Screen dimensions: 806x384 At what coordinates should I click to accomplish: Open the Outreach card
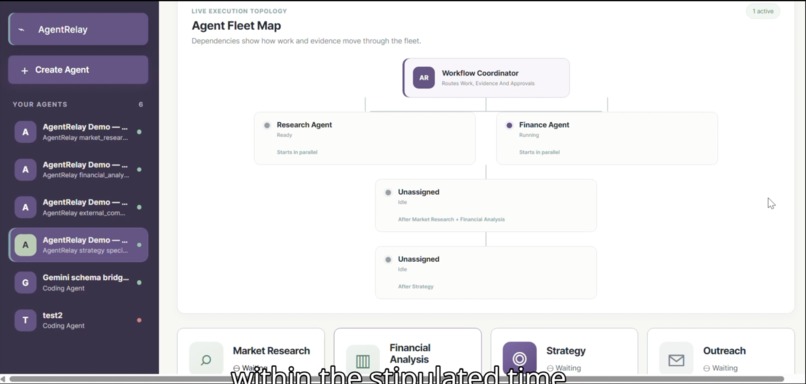click(x=721, y=352)
